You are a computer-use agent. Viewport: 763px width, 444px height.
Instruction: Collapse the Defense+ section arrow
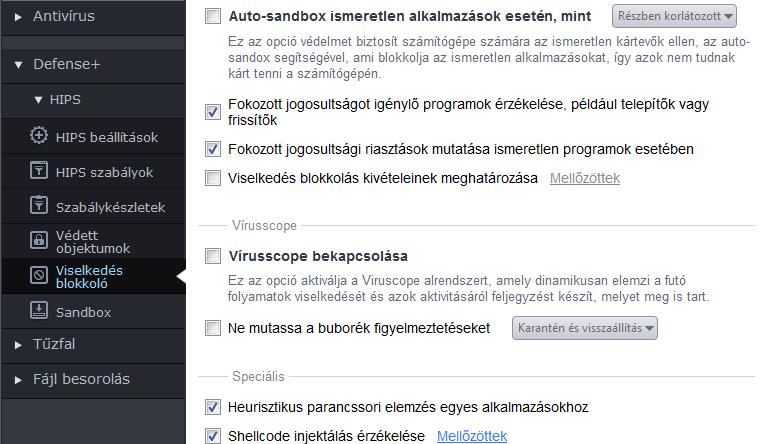18,64
